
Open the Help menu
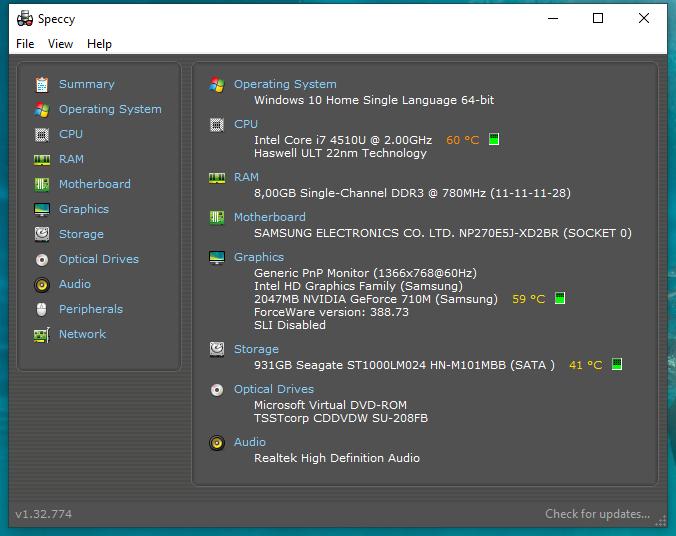tap(99, 44)
